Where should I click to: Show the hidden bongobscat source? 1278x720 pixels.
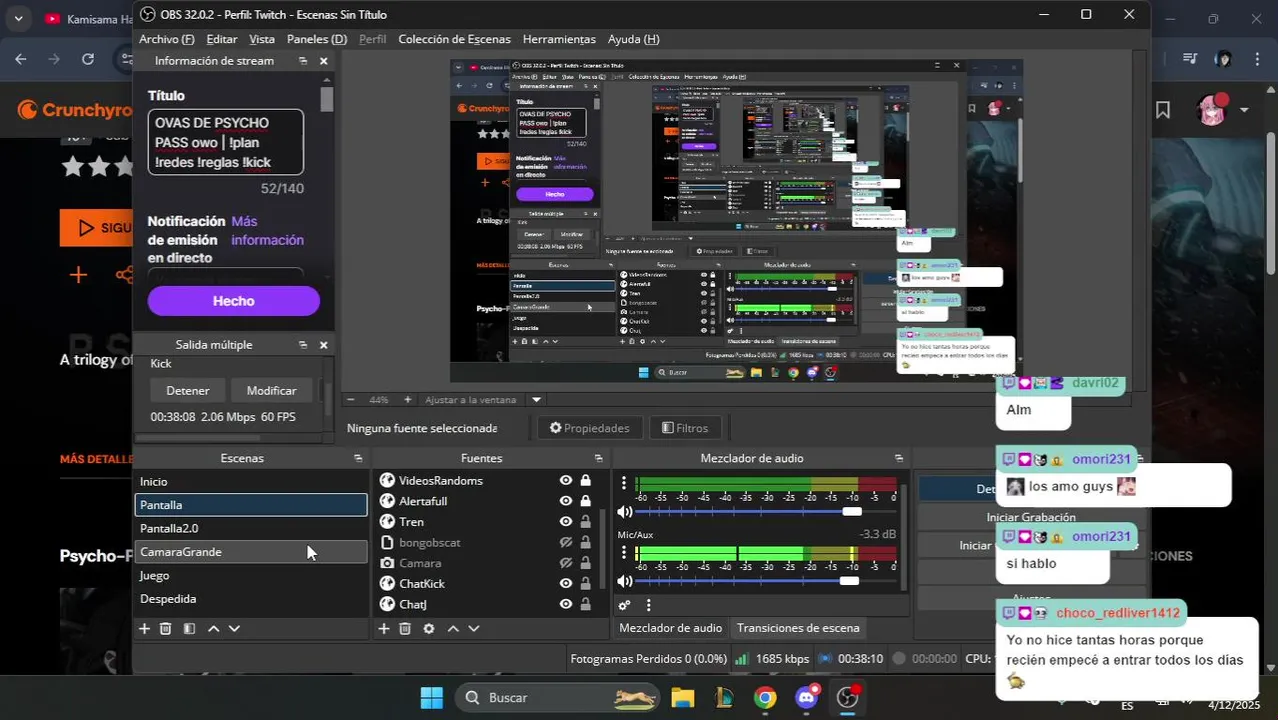point(566,542)
